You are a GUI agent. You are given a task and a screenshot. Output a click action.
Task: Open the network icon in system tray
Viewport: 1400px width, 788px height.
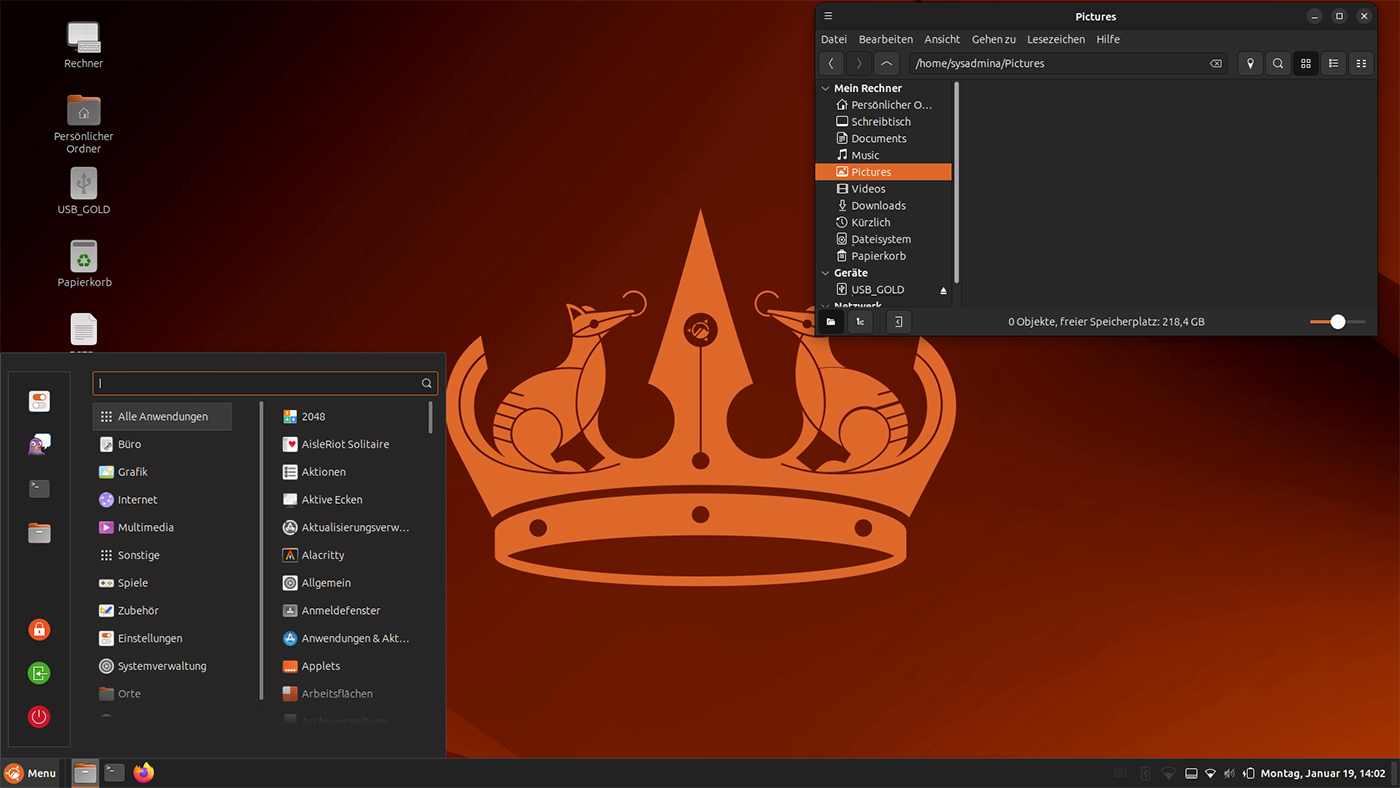pos(1211,773)
